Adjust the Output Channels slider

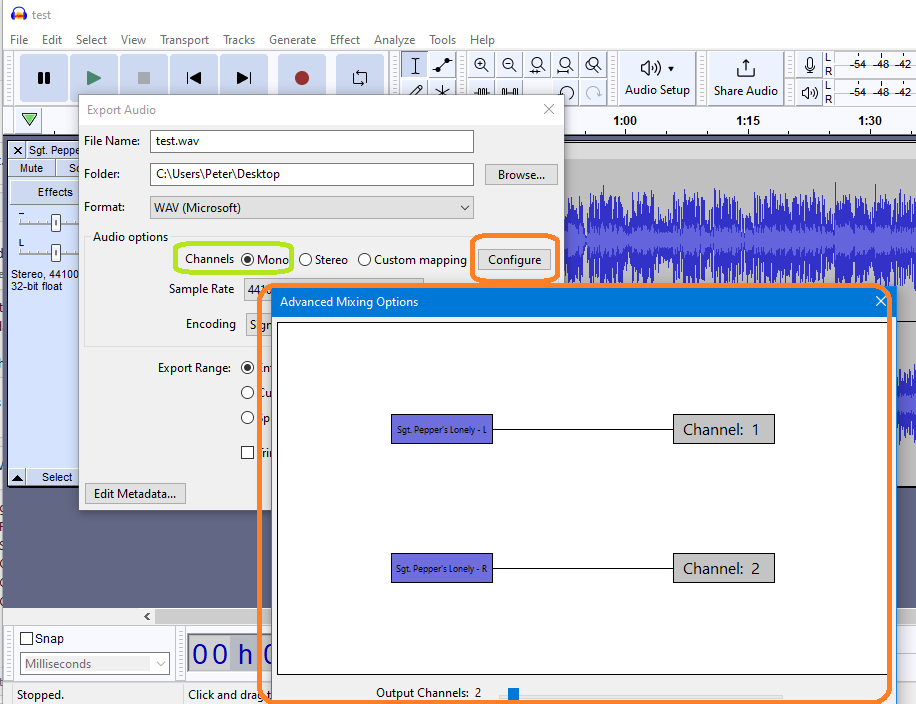(513, 691)
